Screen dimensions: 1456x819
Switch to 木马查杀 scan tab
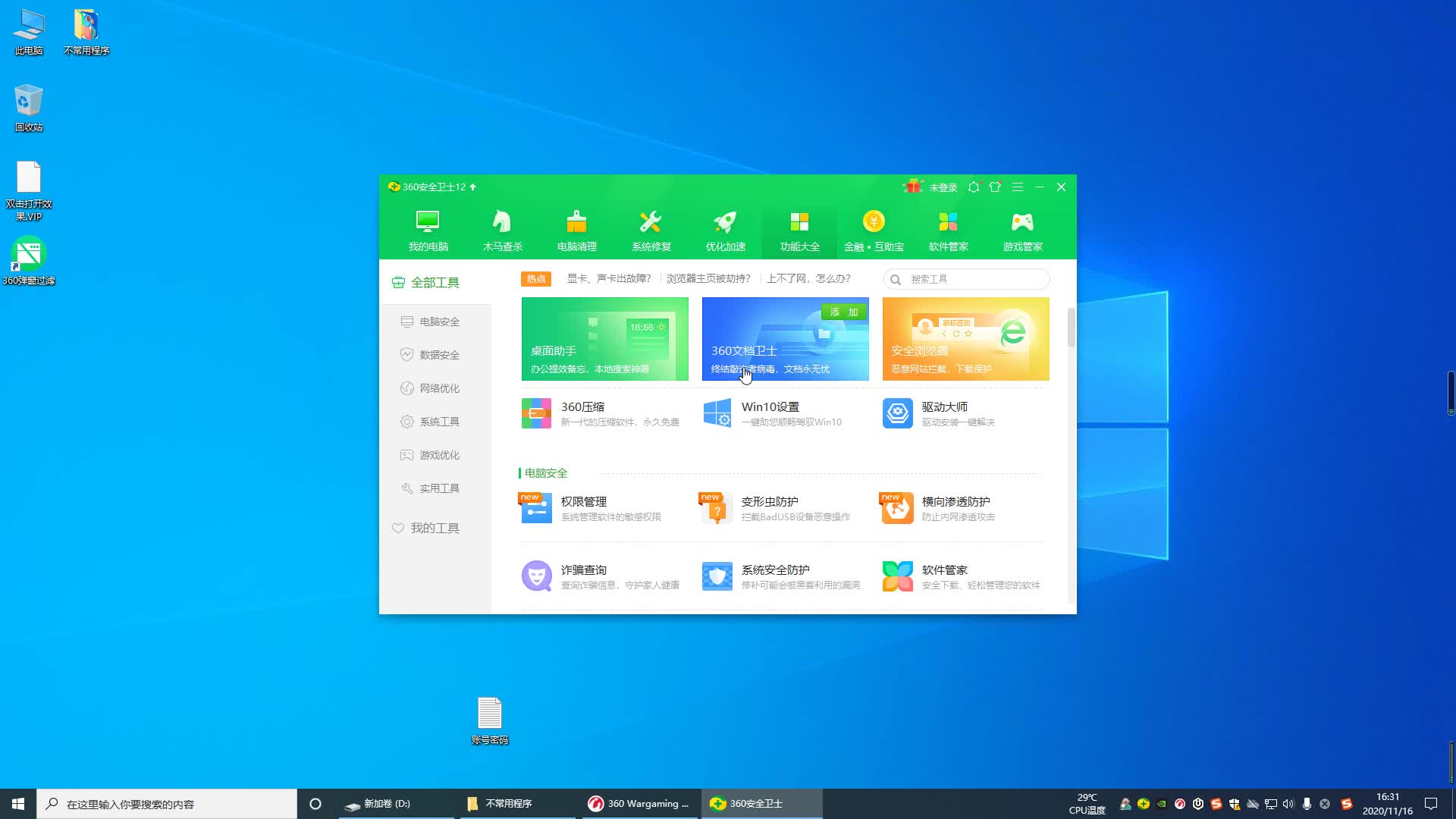pos(502,230)
